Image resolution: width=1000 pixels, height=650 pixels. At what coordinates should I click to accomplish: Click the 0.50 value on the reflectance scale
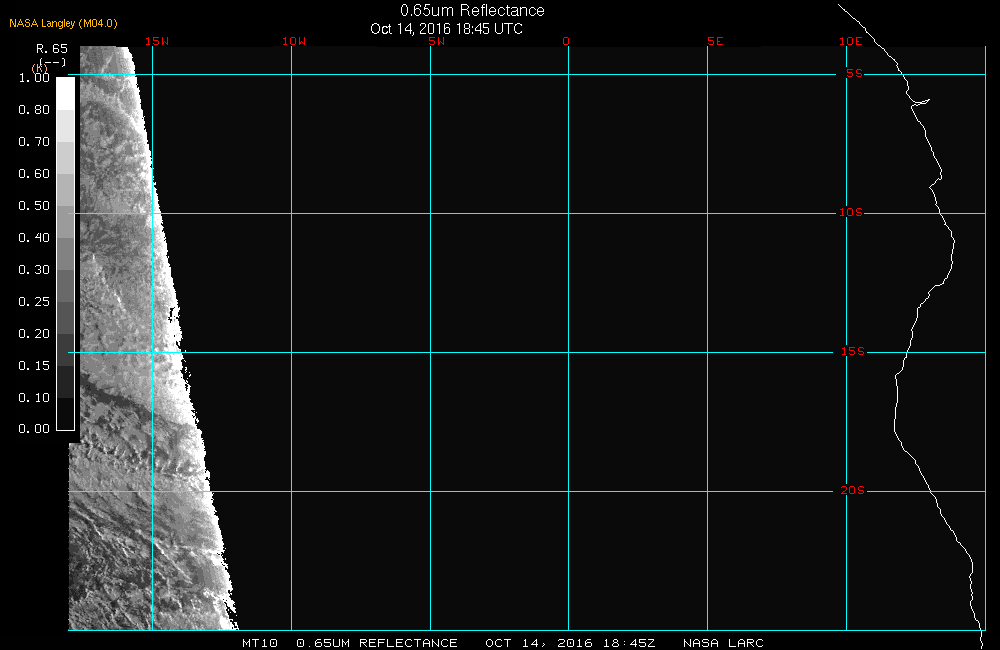34,206
